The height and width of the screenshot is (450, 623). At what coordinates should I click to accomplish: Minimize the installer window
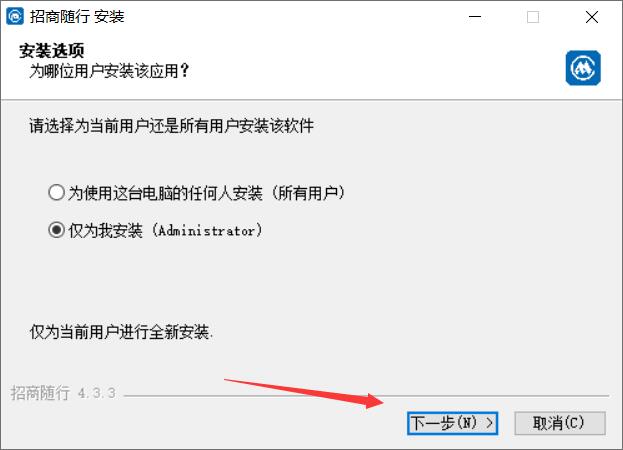tap(475, 17)
